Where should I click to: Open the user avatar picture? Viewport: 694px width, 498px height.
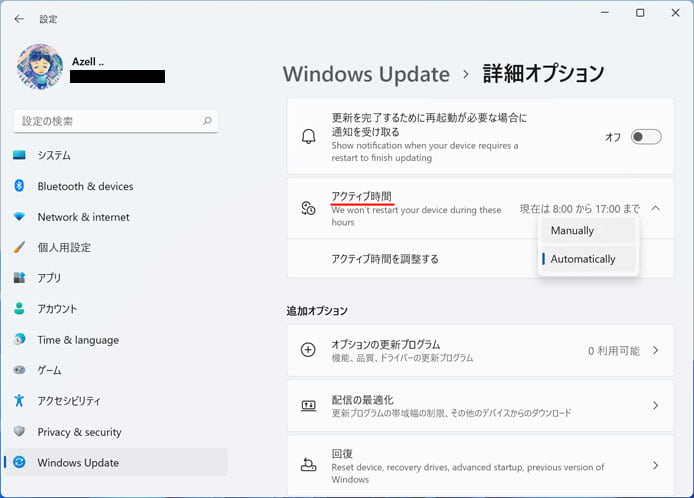[40, 67]
